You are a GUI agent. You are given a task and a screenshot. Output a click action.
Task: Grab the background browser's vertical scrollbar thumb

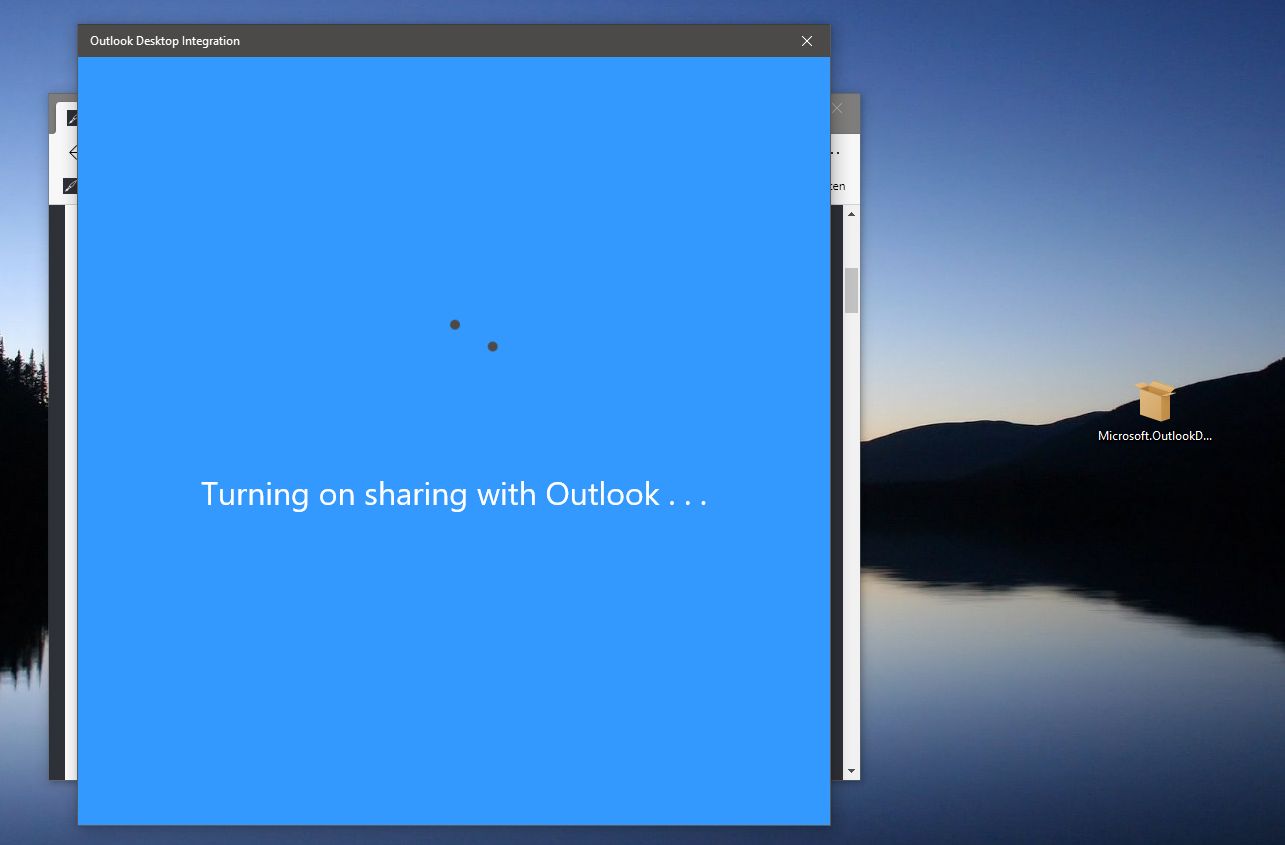pyautogui.click(x=852, y=290)
